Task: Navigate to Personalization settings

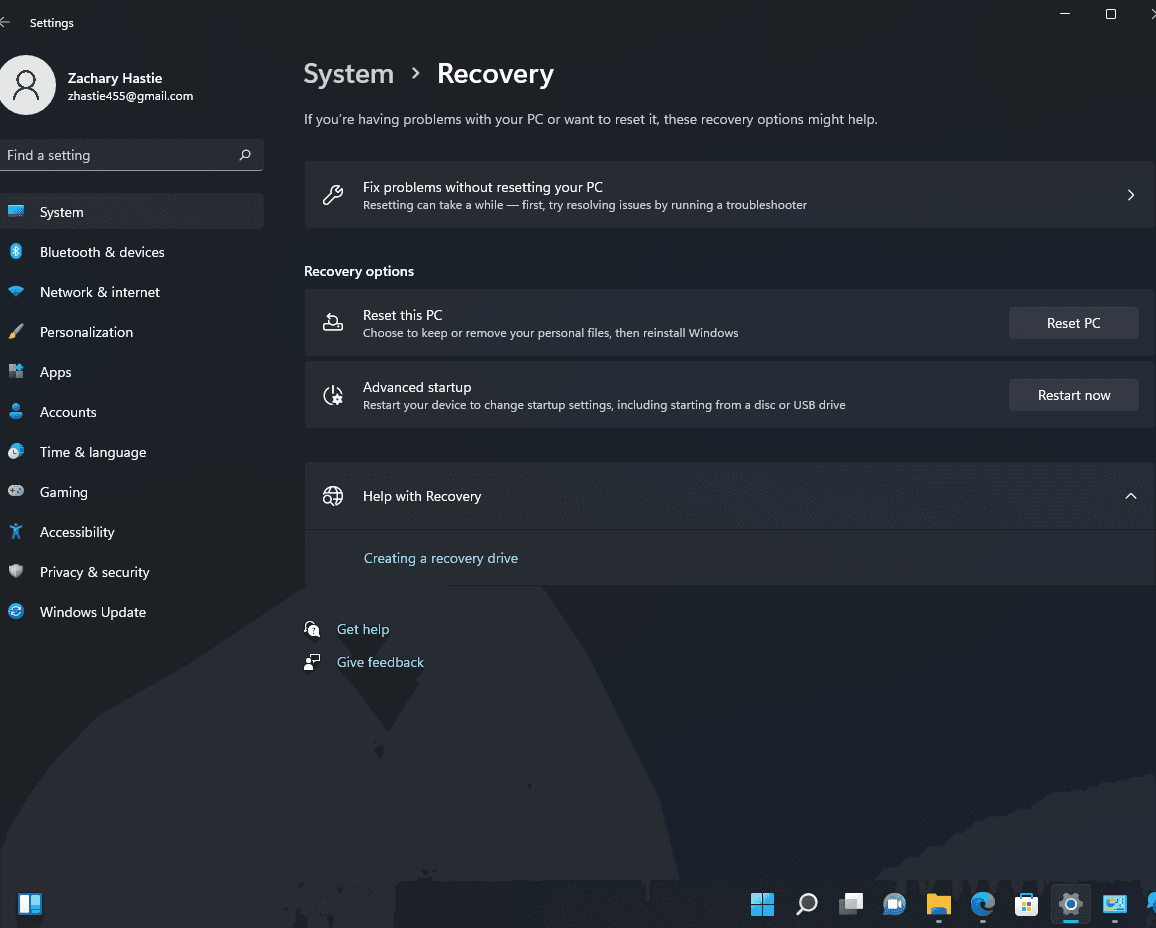Action: coord(132,332)
